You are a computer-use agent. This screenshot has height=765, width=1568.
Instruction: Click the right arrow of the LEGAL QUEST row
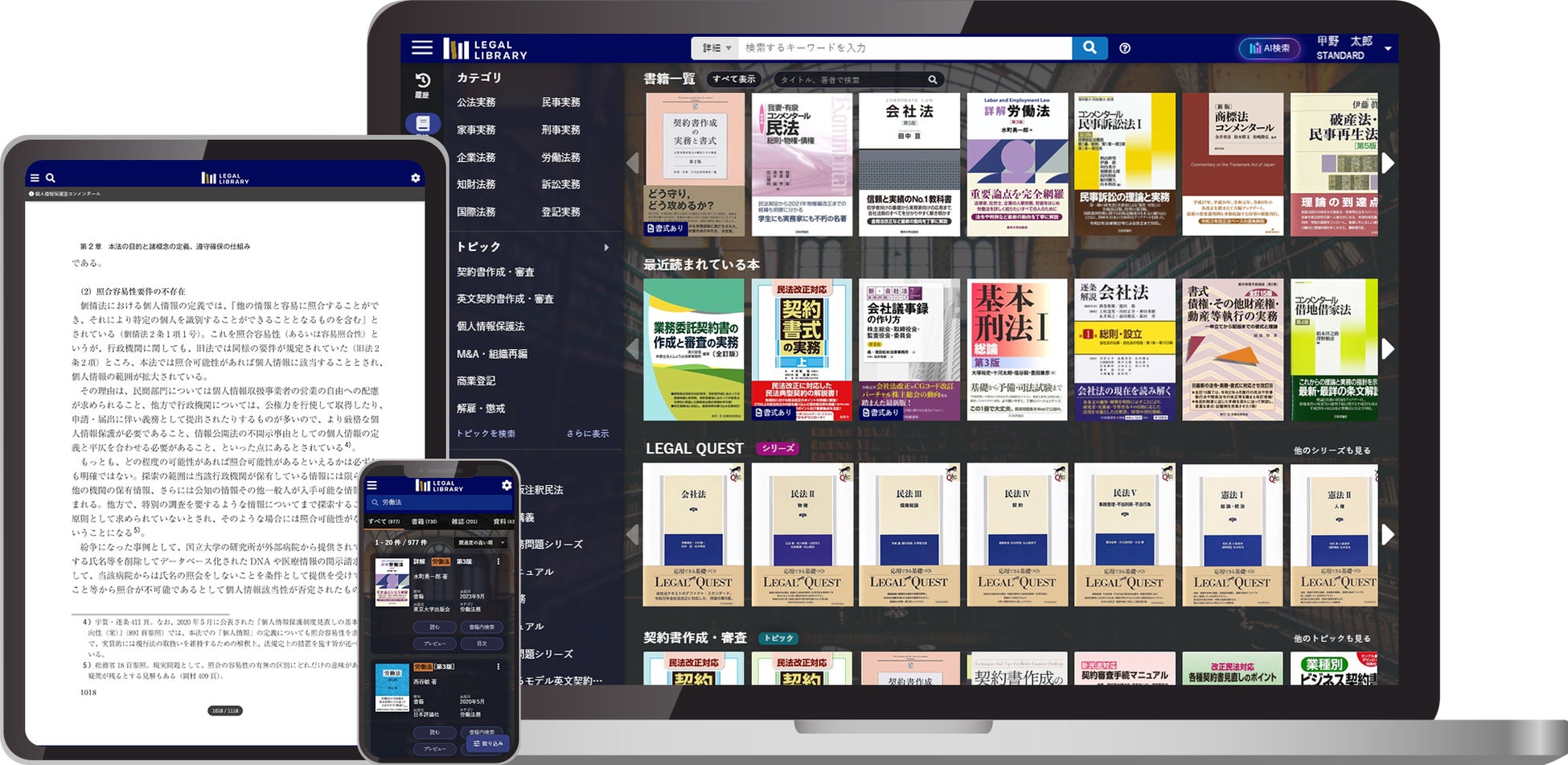click(x=1389, y=534)
